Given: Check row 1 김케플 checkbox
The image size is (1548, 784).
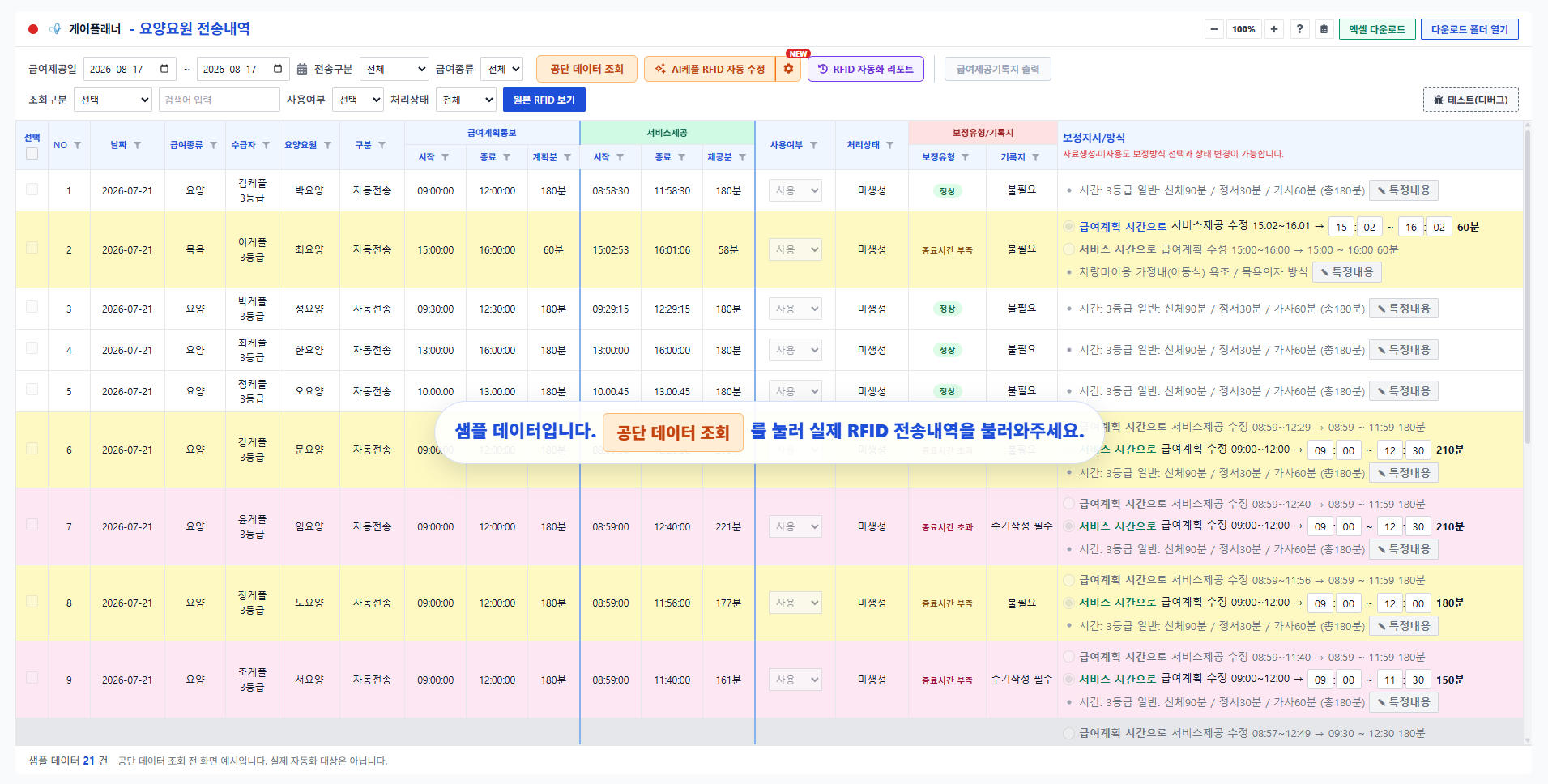Looking at the screenshot, I should pos(32,190).
